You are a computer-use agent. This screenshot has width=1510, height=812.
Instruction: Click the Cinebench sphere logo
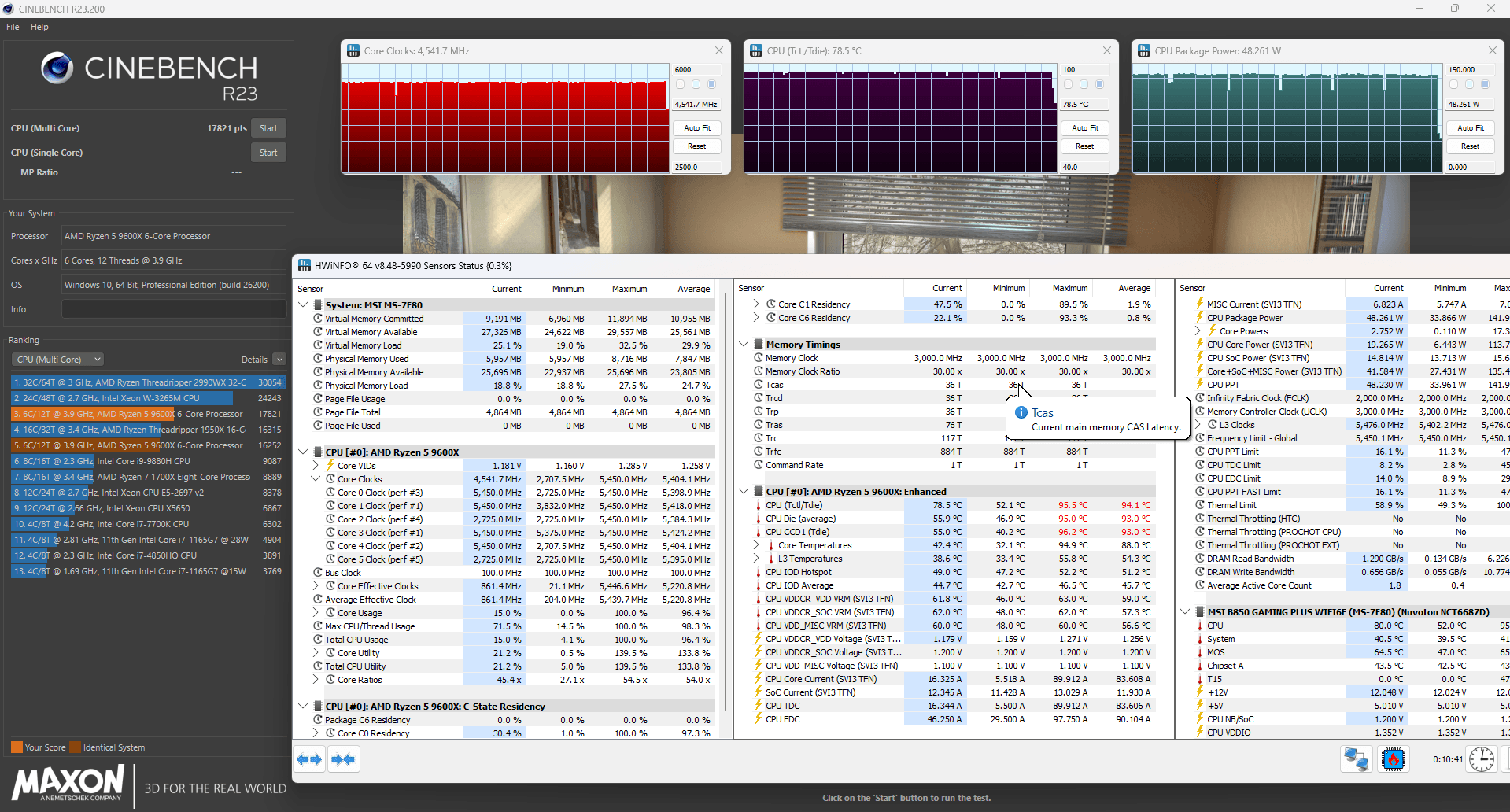[x=57, y=68]
